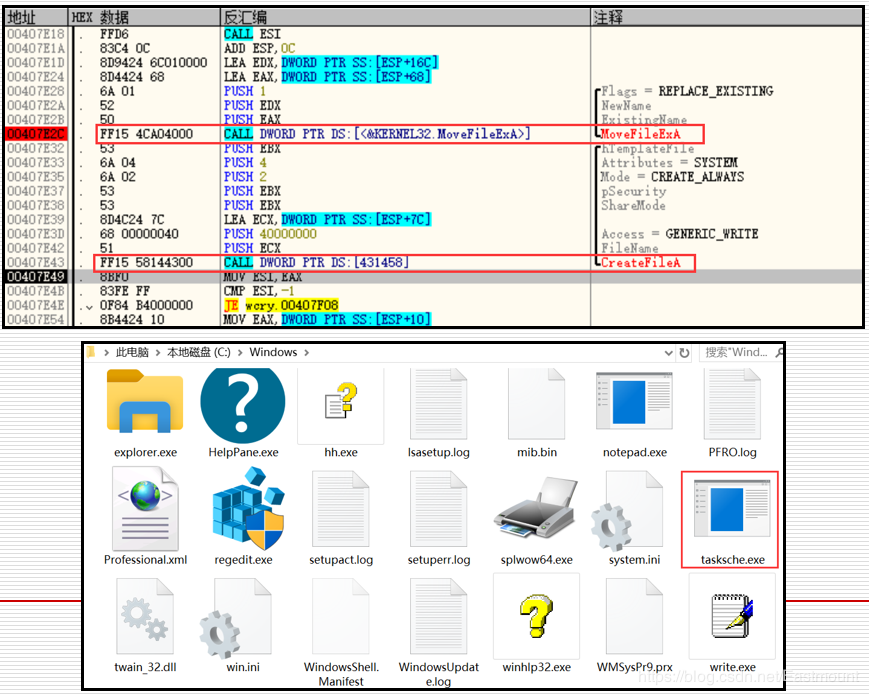Select breakpoint address 00407E2C row
Image resolution: width=869 pixels, height=695 pixels.
[x=35, y=134]
